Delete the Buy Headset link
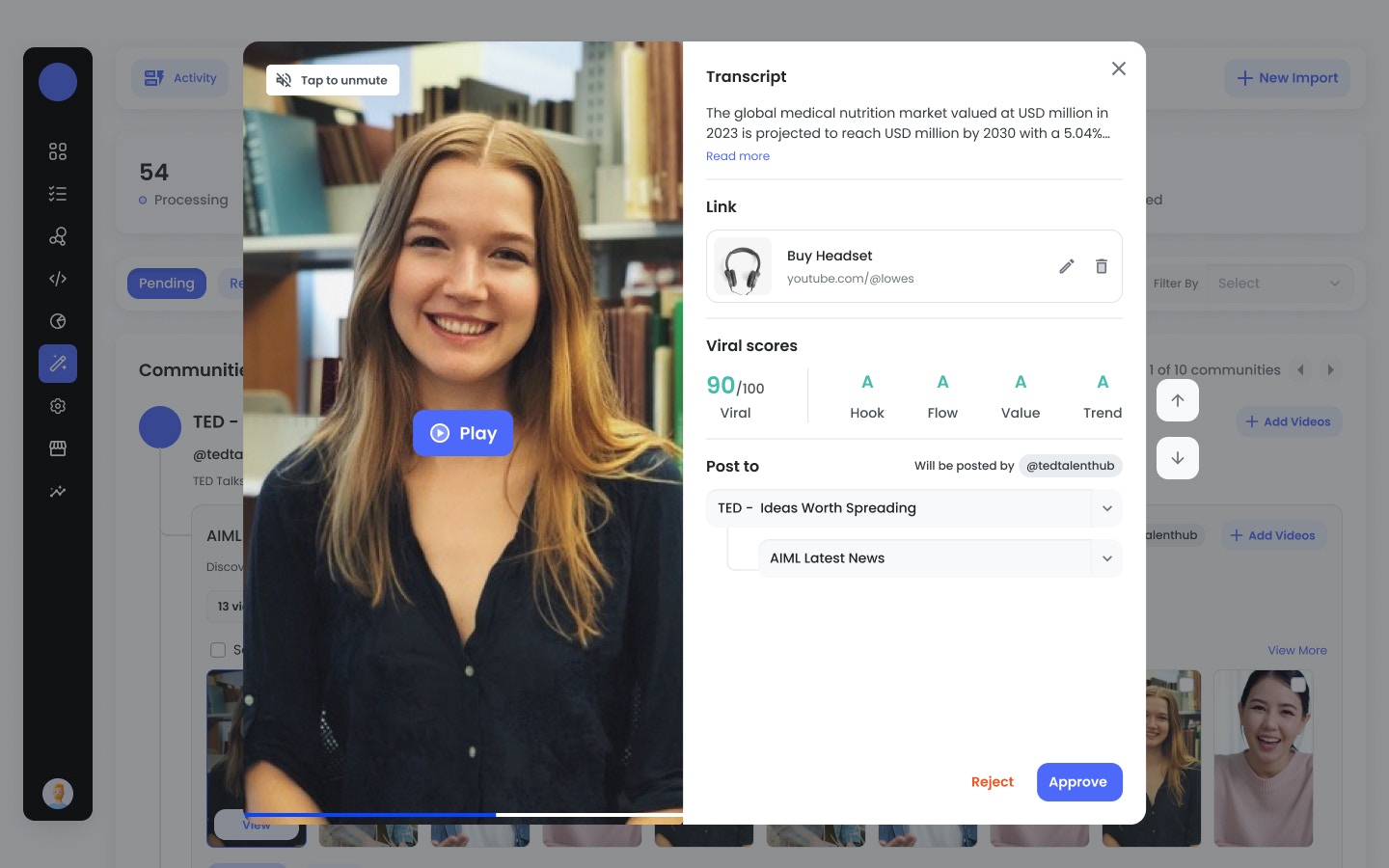This screenshot has height=868, width=1389. (x=1101, y=266)
